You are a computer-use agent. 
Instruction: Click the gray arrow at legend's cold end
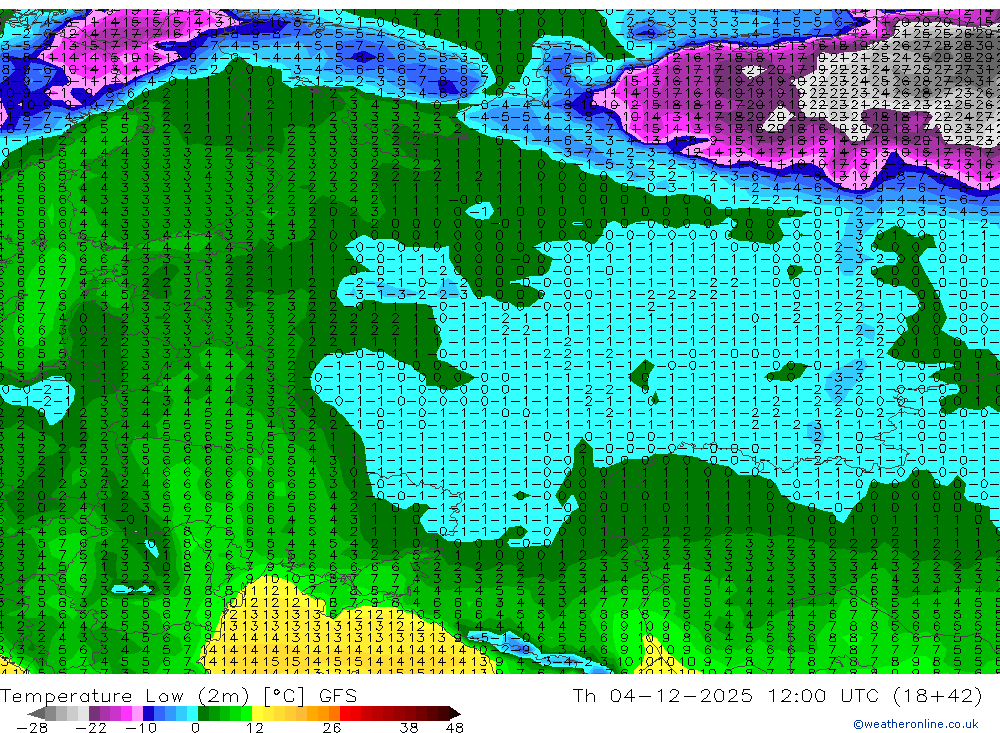click(36, 713)
